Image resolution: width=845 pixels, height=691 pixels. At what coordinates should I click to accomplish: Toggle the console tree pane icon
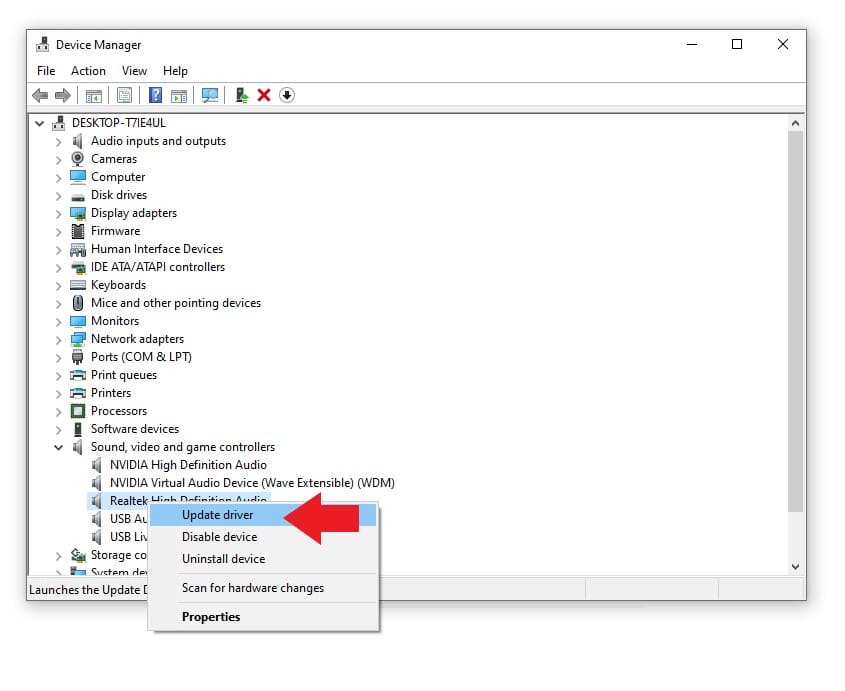(93, 95)
